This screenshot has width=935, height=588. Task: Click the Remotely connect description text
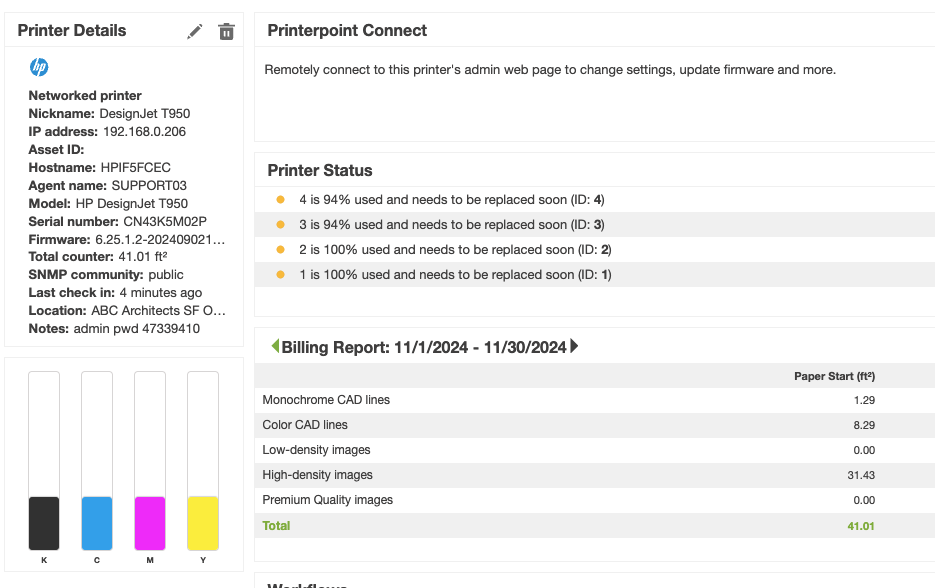tap(550, 70)
